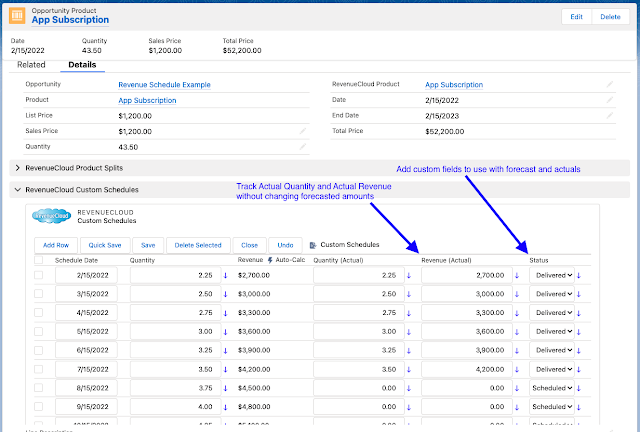Open Status dropdown for 3/15/2022 row
The height and width of the screenshot is (432, 640).
(x=552, y=294)
